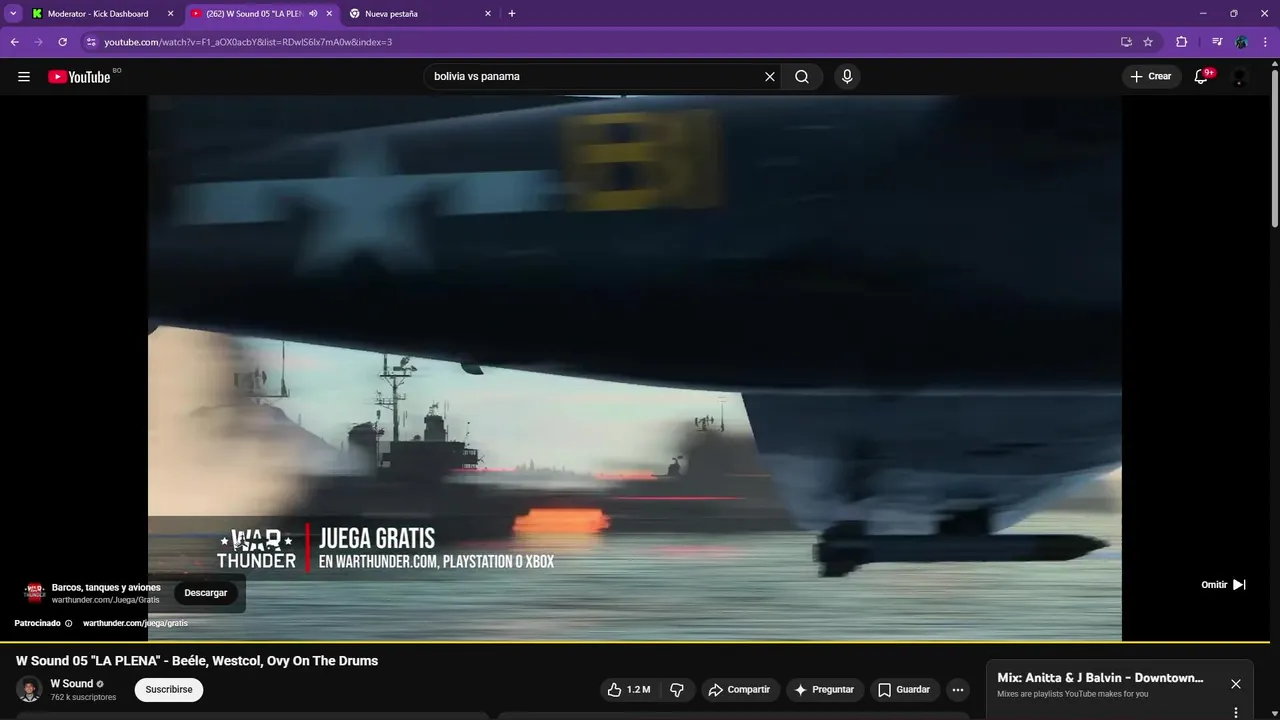Screen dimensions: 1280x720
Task: Like the video with thumbs up
Action: tap(629, 690)
